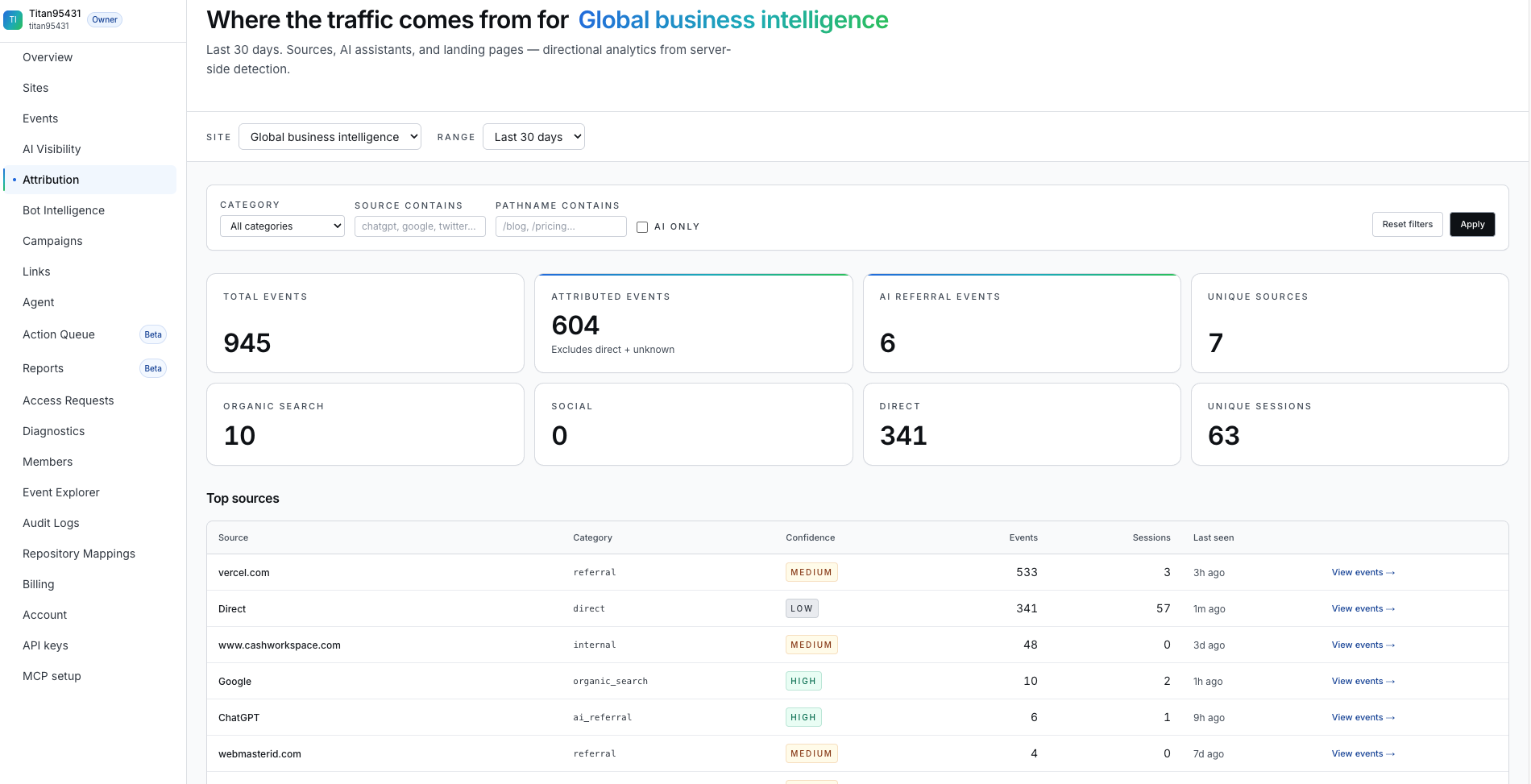
Task: Click the vercel.com source name
Action: 244,573
